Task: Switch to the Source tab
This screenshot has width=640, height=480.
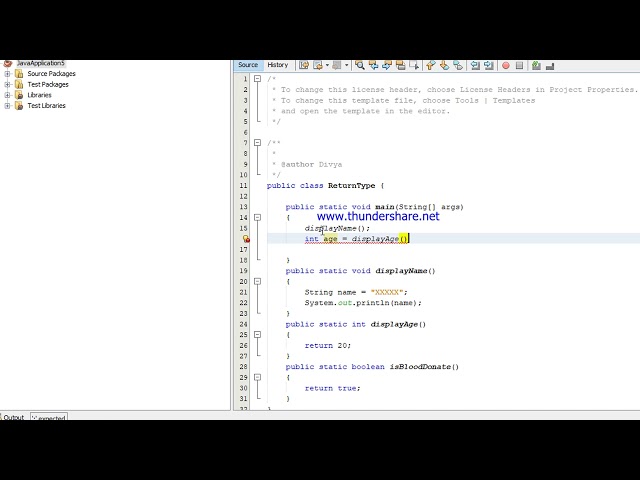Action: [248, 65]
